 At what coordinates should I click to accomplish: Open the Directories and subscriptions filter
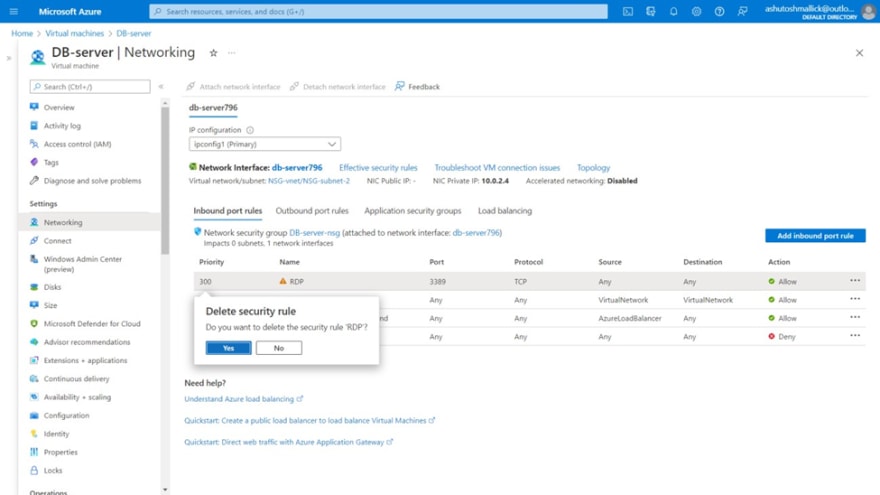650,11
